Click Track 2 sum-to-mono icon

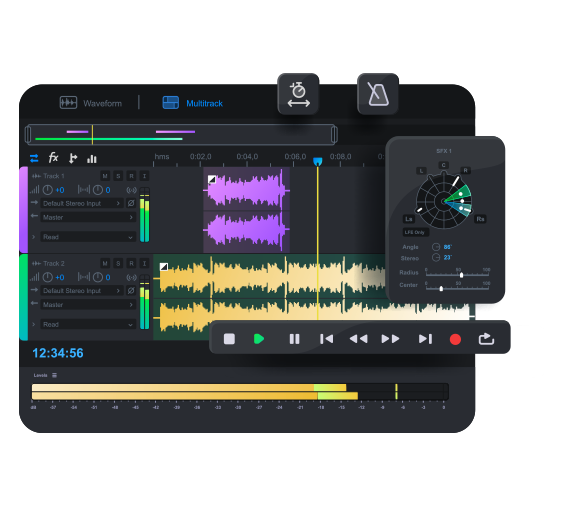pos(131,277)
